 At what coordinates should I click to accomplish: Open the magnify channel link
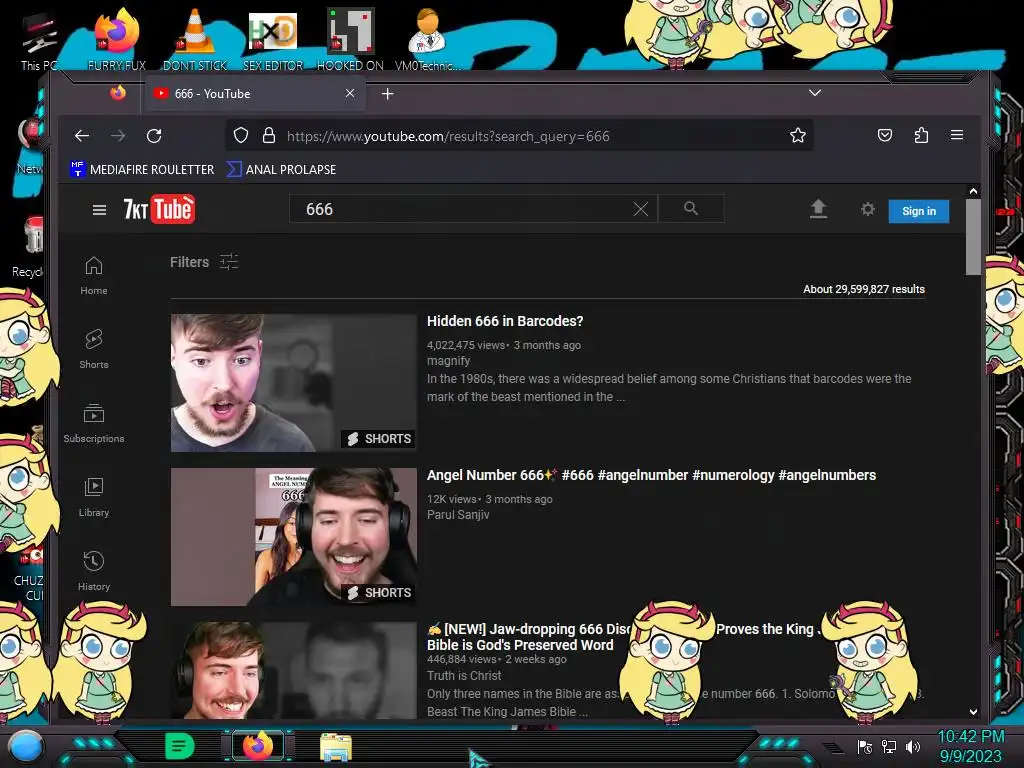coord(448,360)
